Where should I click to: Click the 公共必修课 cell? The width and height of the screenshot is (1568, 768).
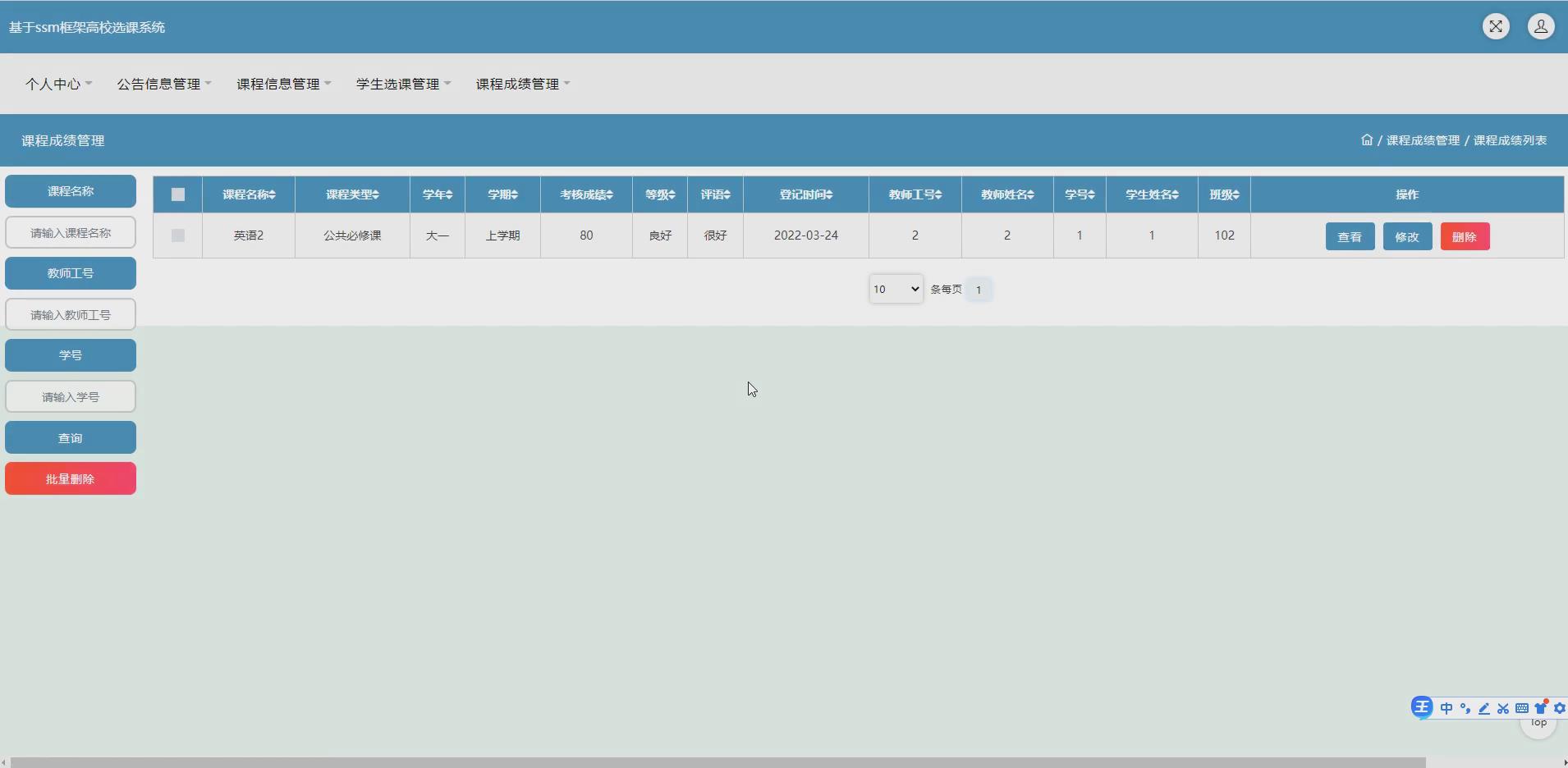coord(352,235)
